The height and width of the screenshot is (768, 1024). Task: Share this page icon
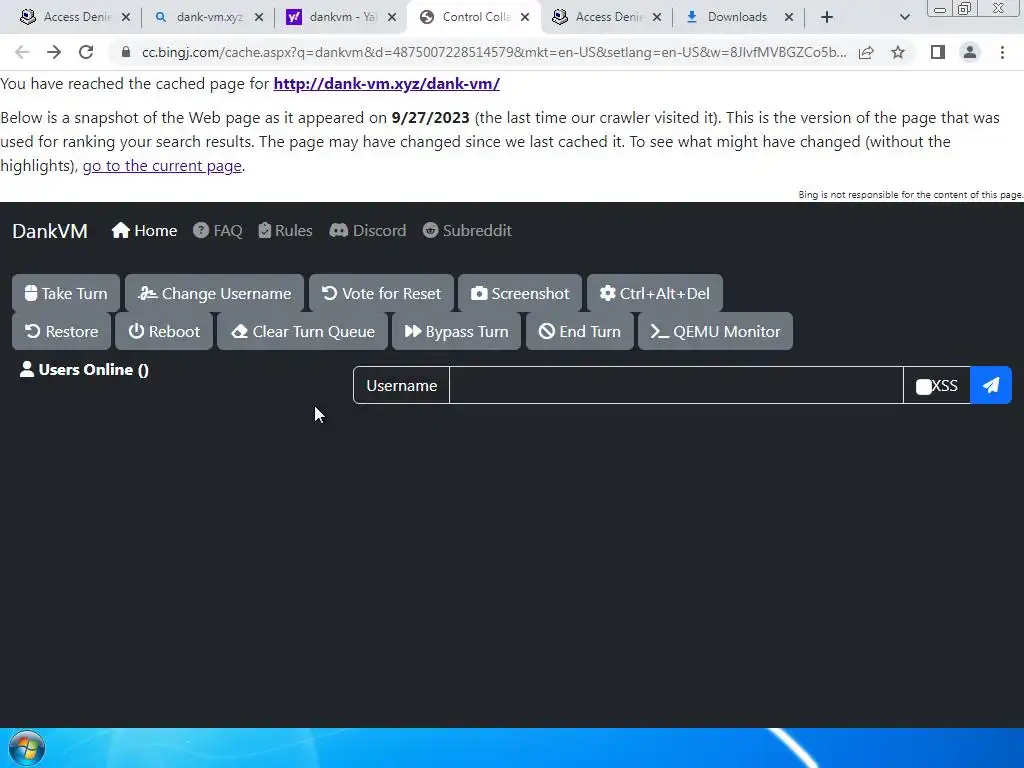(x=866, y=52)
